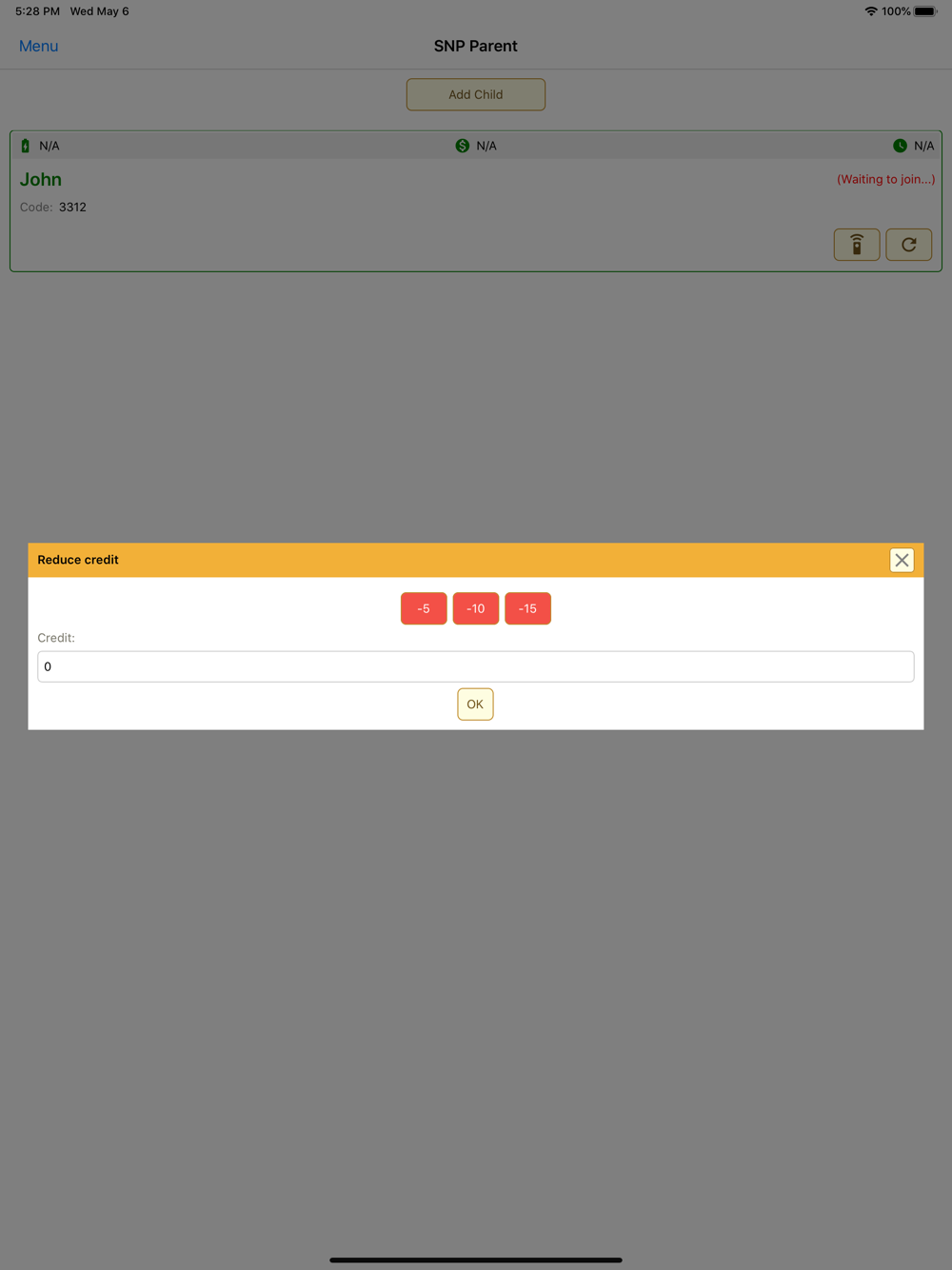Viewport: 952px width, 1270px height.
Task: Tap the -10 credit button
Action: [476, 608]
